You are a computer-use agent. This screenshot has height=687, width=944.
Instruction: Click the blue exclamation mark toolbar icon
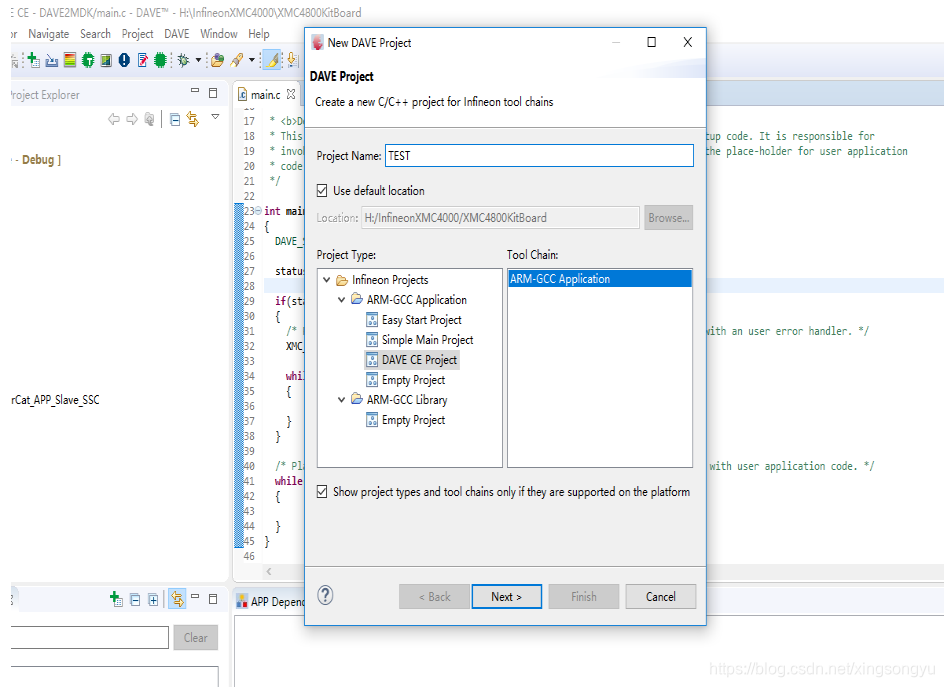(x=124, y=60)
